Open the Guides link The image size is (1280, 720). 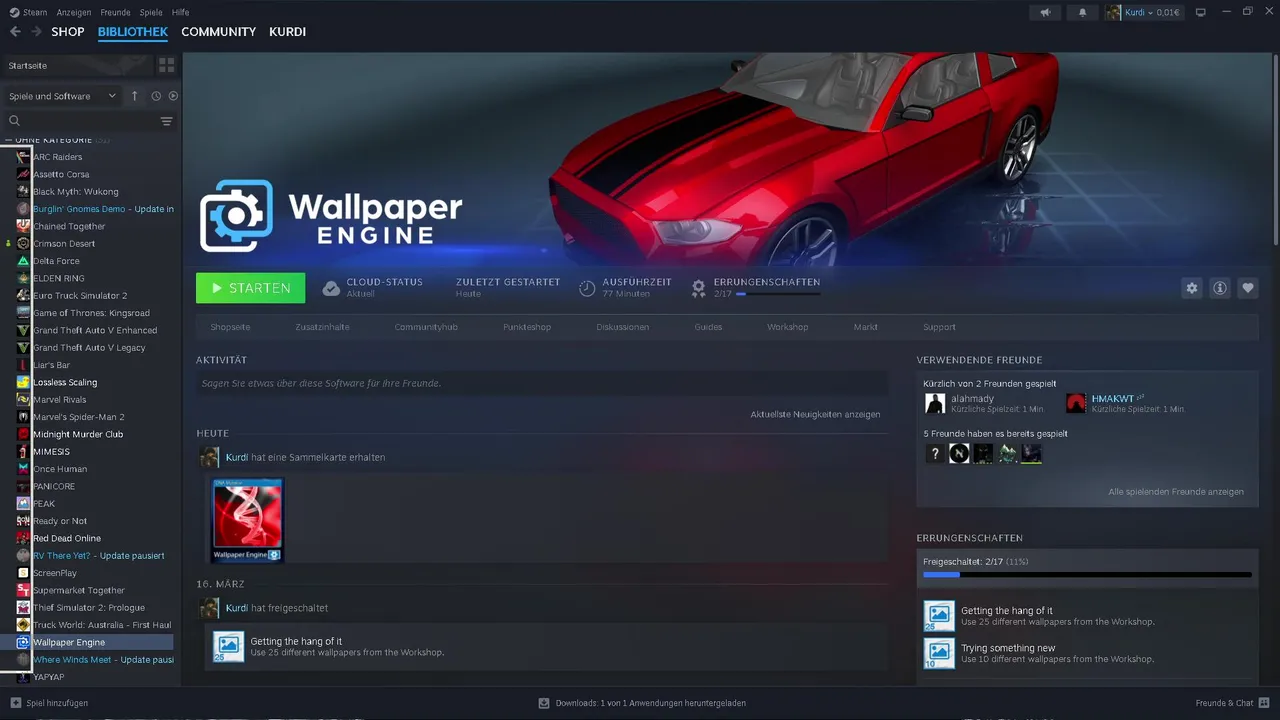[708, 327]
